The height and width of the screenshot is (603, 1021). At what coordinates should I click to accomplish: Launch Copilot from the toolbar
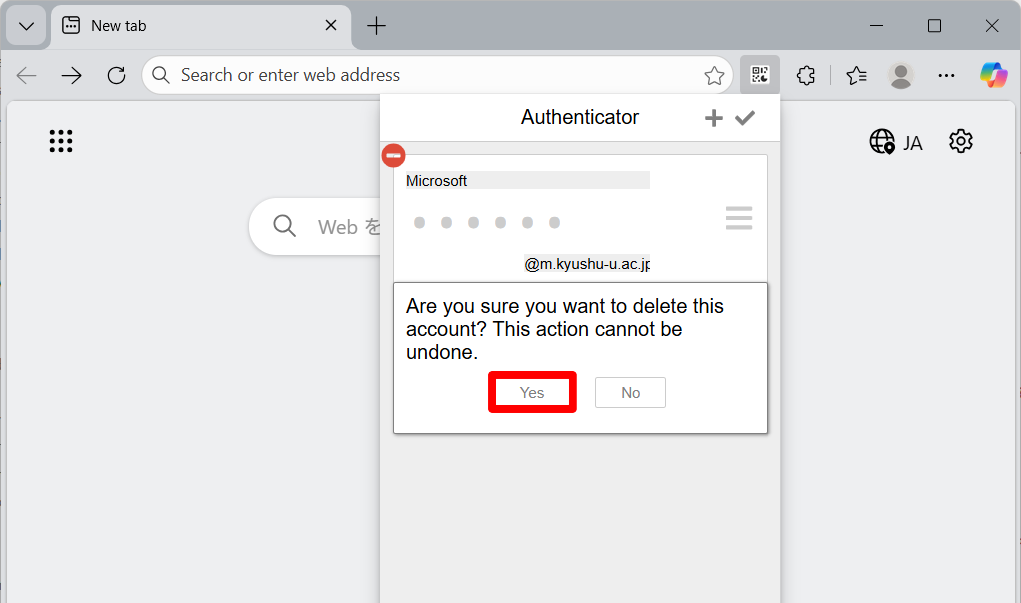(x=993, y=75)
